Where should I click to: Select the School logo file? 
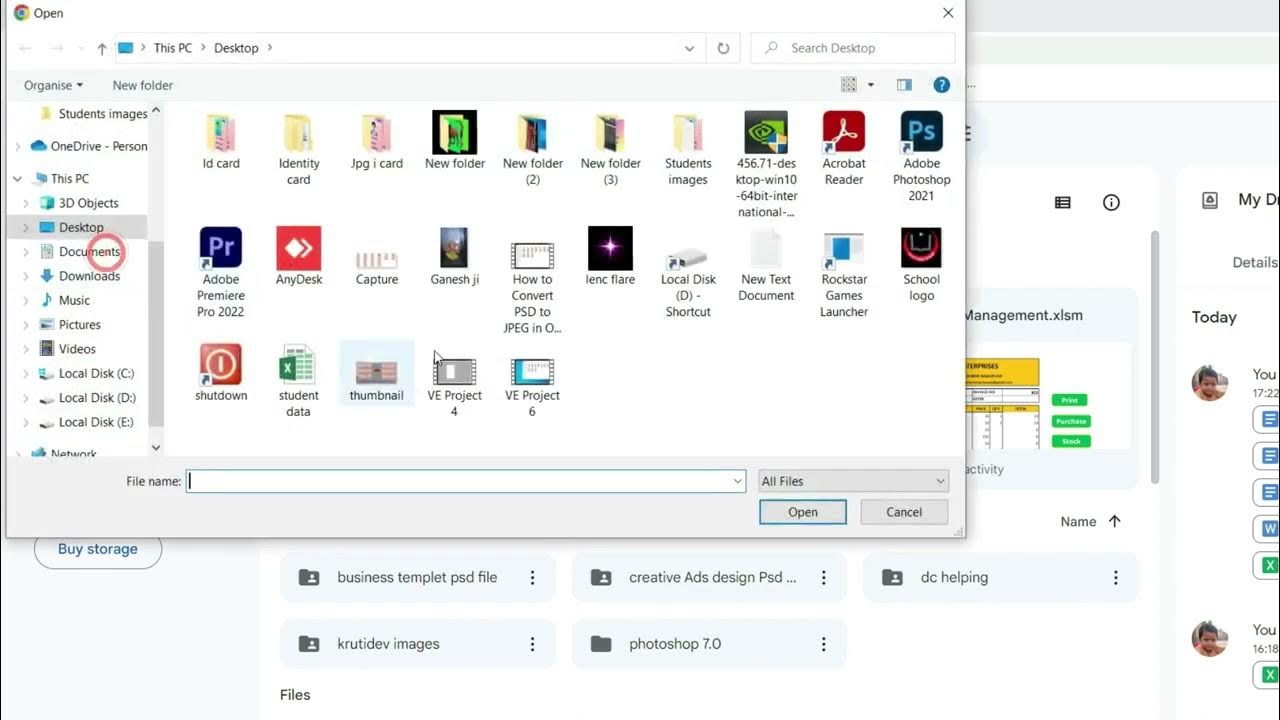[922, 265]
